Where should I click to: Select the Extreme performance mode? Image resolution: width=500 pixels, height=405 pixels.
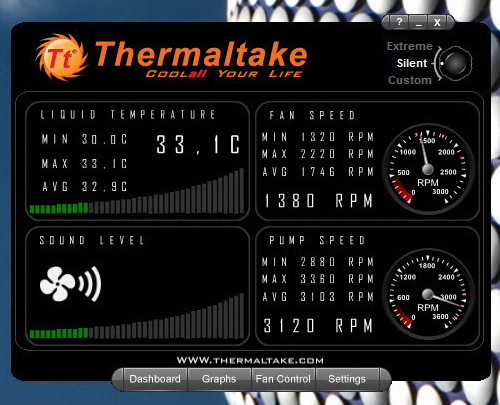tap(410, 46)
